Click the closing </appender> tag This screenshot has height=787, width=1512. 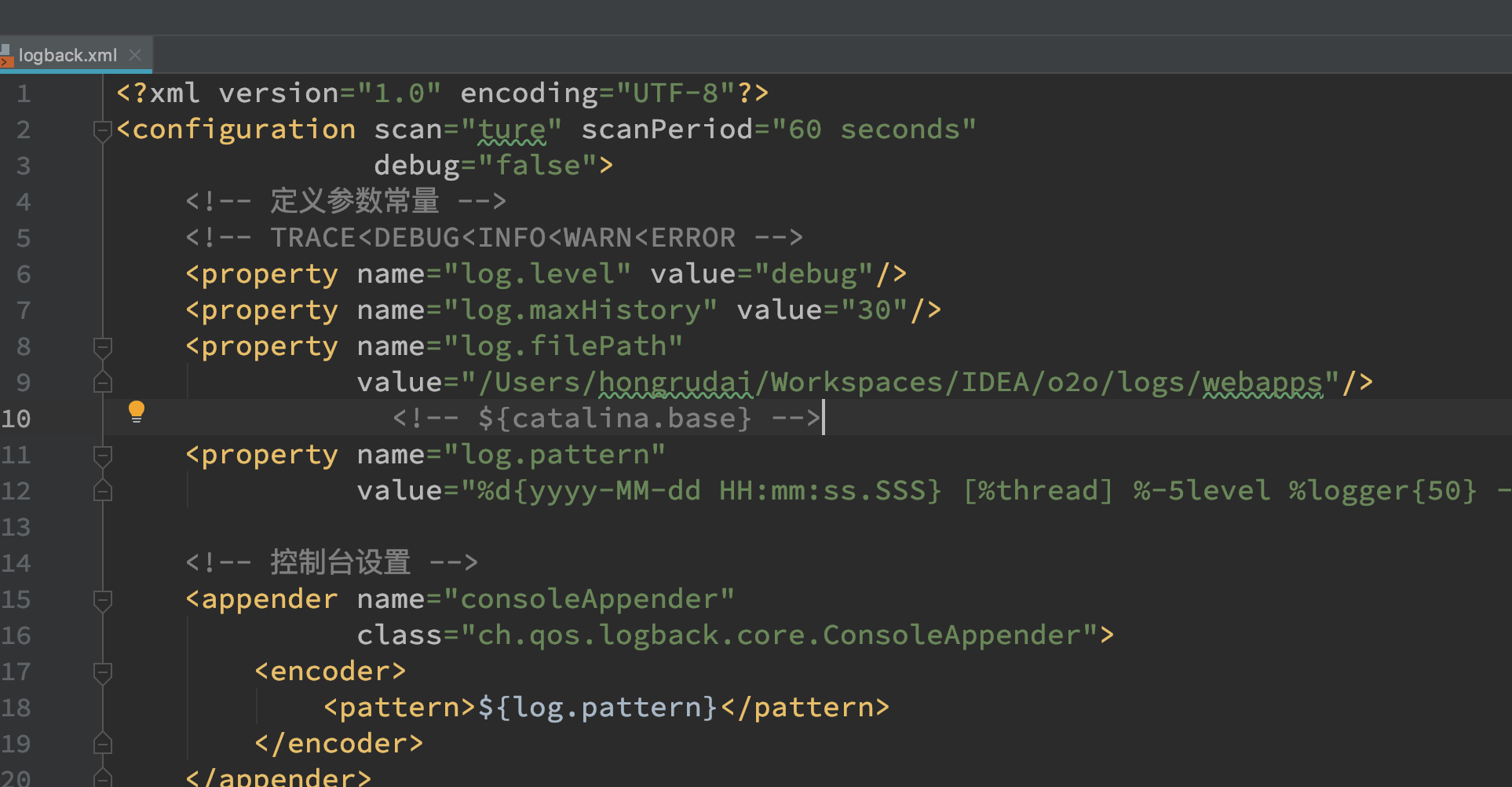coord(279,777)
